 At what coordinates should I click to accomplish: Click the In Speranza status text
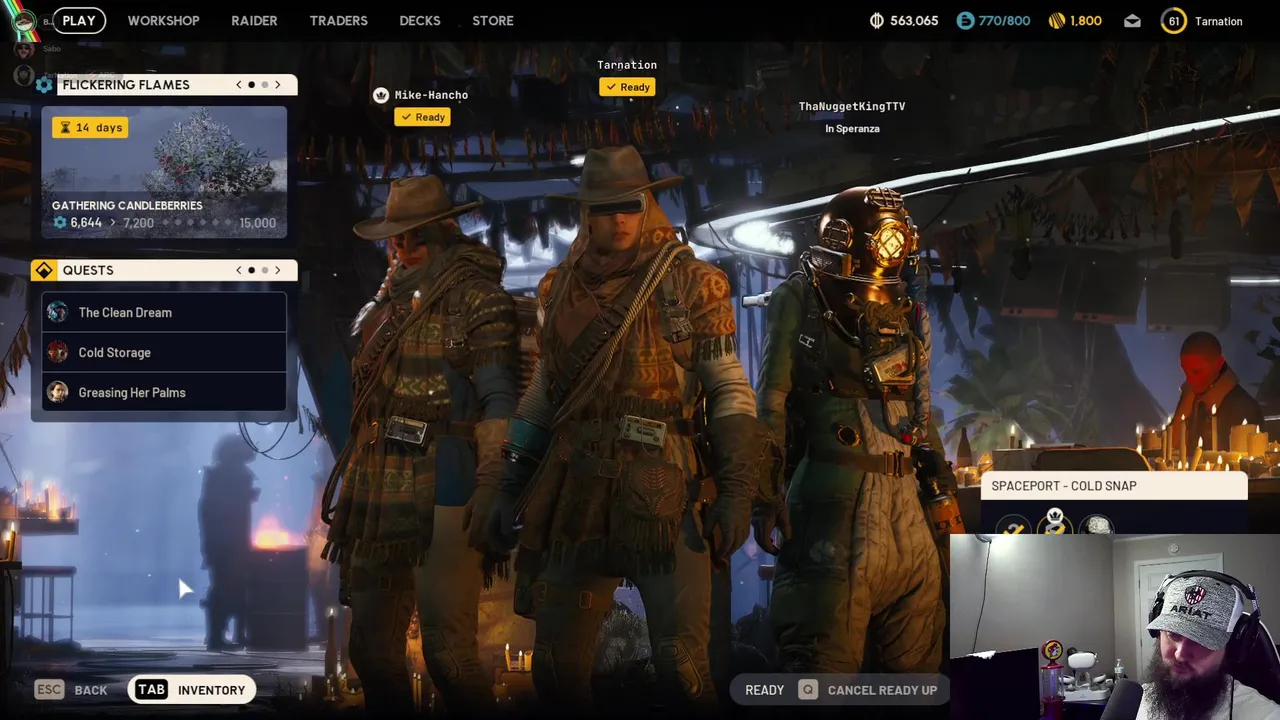(852, 128)
